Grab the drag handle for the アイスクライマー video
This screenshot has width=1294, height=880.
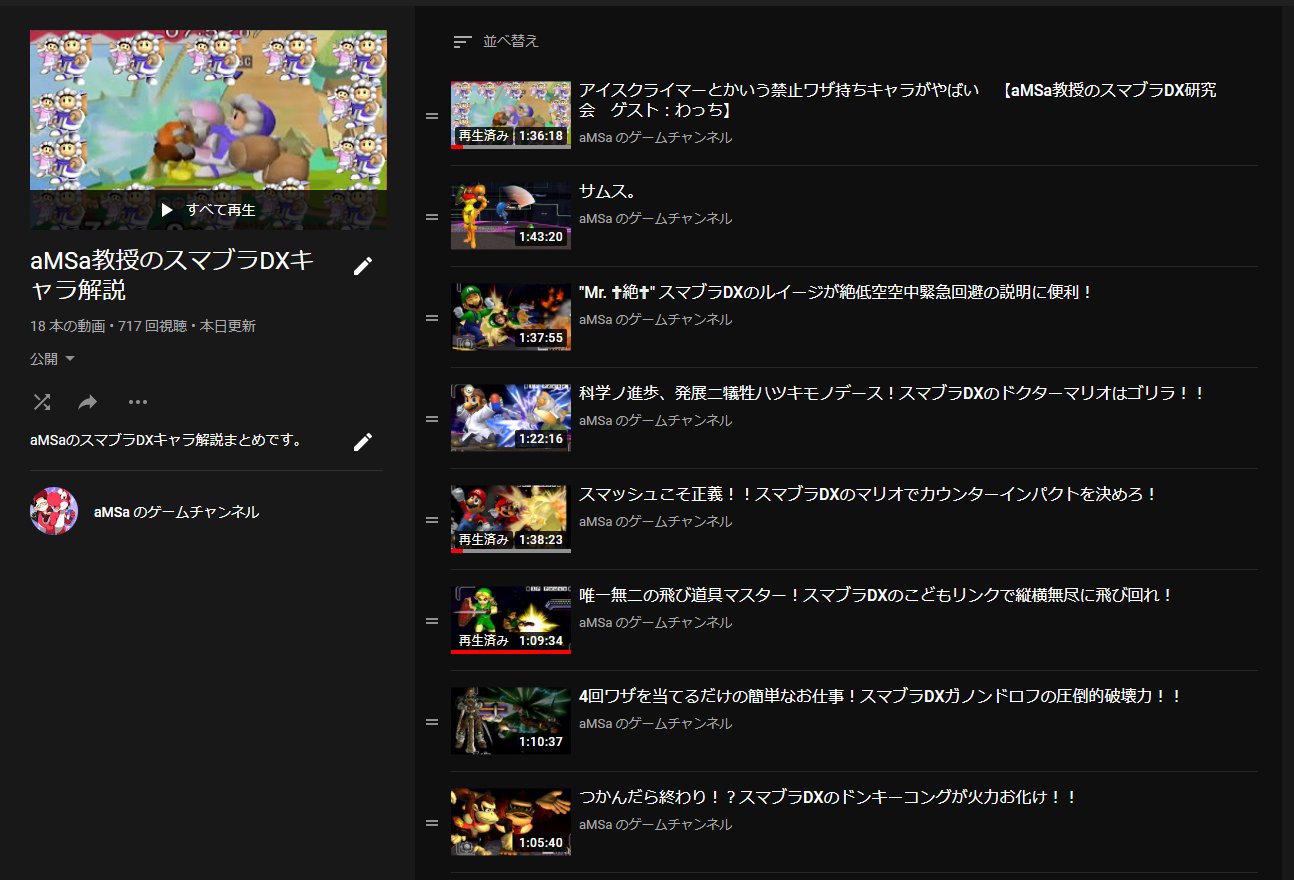click(432, 116)
